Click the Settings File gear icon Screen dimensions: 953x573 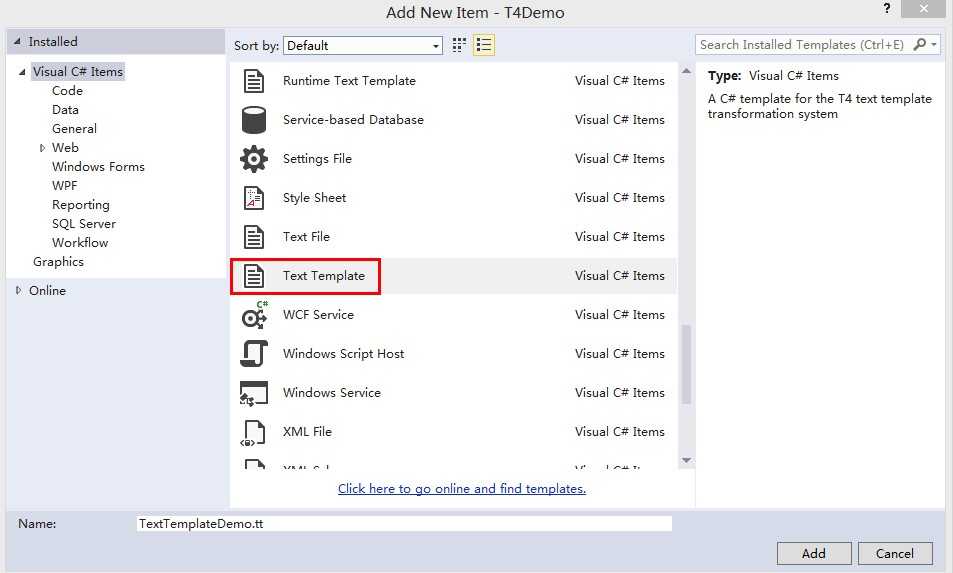[253, 159]
